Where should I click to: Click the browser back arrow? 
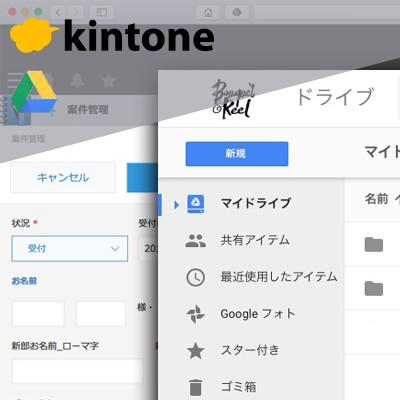coord(58,12)
